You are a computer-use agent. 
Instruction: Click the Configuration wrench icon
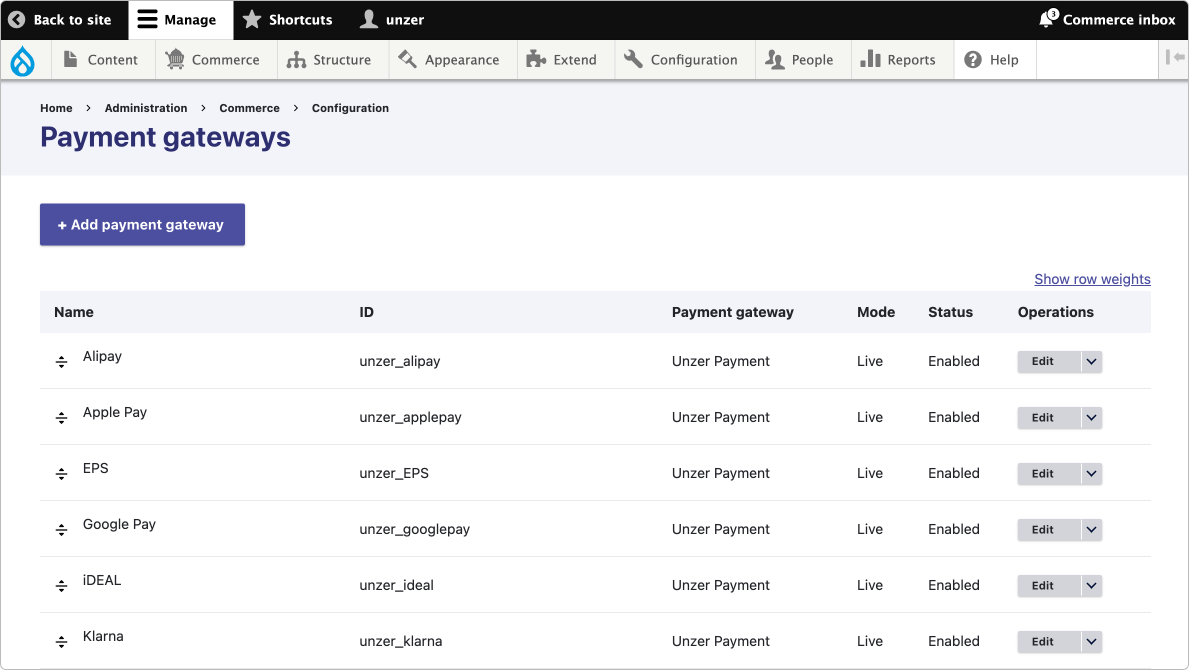click(633, 58)
